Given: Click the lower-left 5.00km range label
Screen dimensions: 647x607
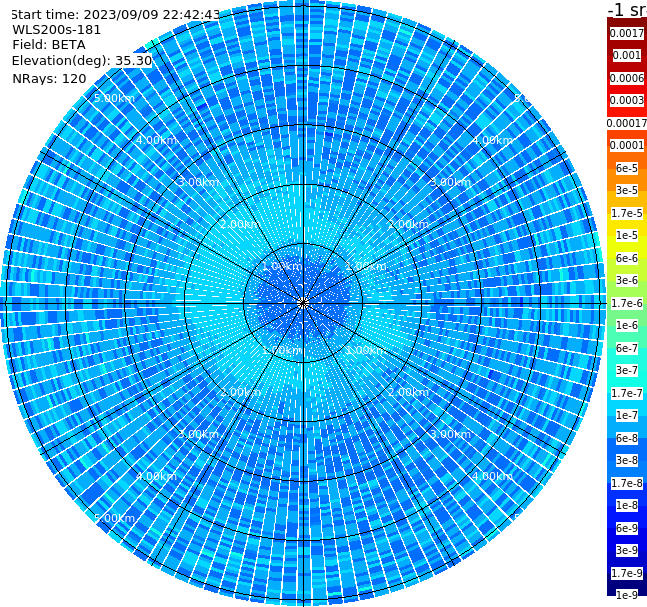Looking at the screenshot, I should (x=114, y=518).
